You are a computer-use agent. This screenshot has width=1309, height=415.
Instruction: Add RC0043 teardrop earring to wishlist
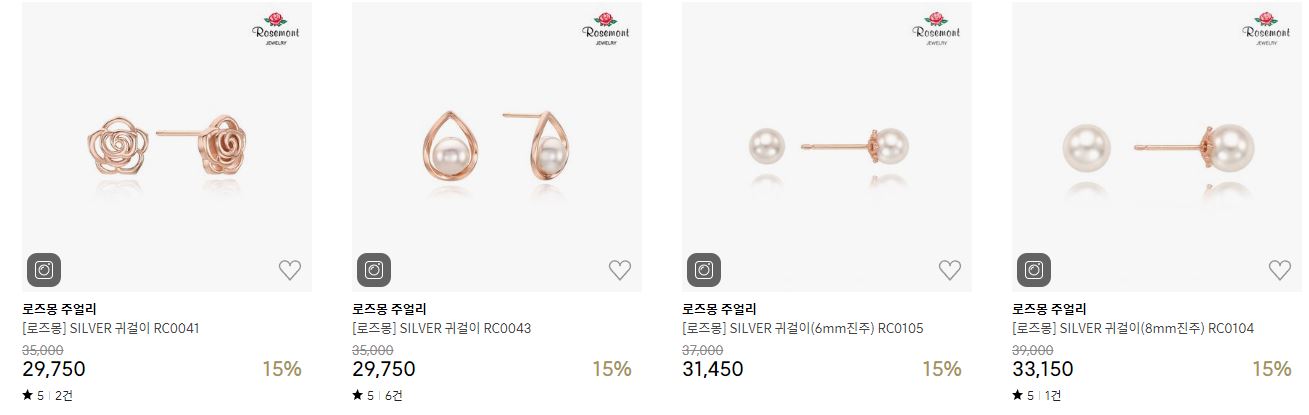coord(620,270)
